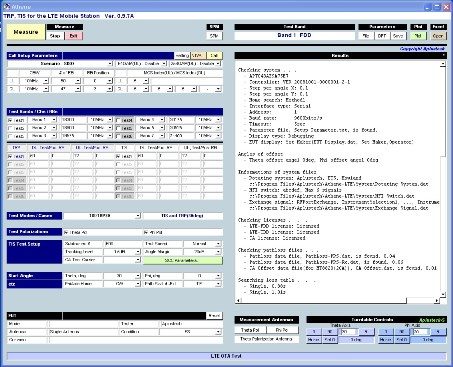The width and height of the screenshot is (453, 367).
Task: Open the Band 3 dropdown in test bands
Action: 54,136
